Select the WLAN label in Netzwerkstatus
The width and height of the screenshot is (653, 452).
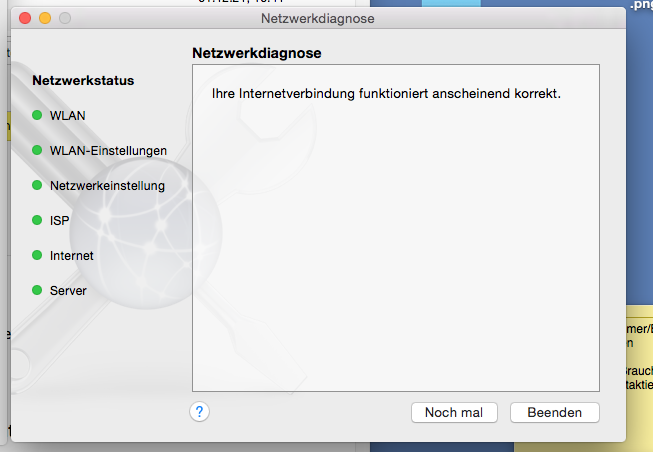point(67,115)
